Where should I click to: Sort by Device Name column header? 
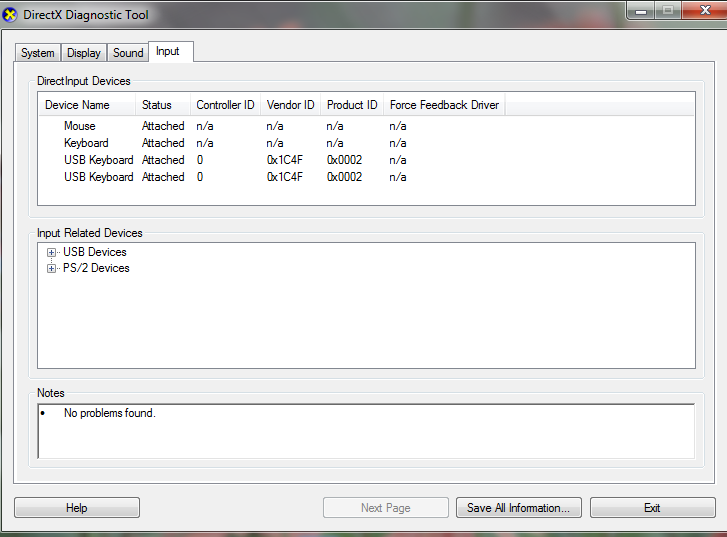click(87, 105)
